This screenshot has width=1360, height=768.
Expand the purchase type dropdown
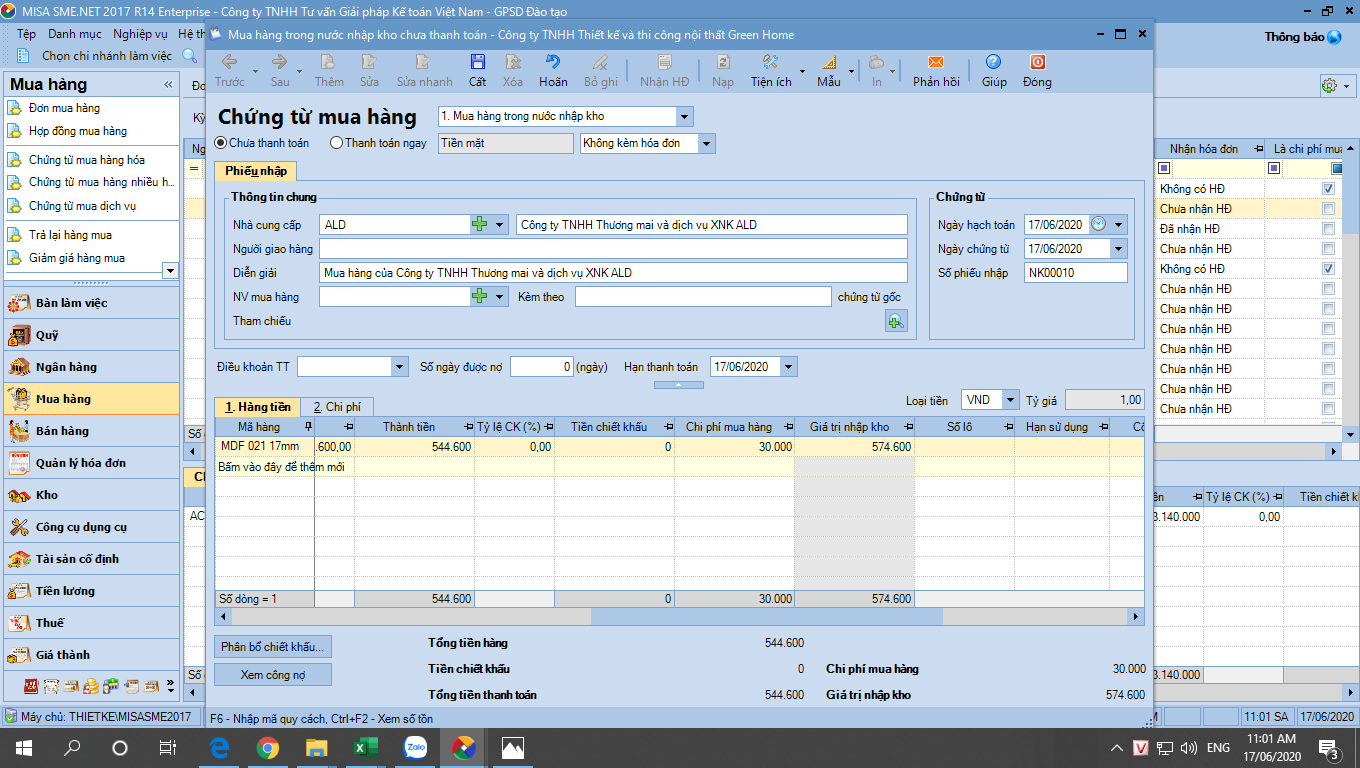coord(684,117)
